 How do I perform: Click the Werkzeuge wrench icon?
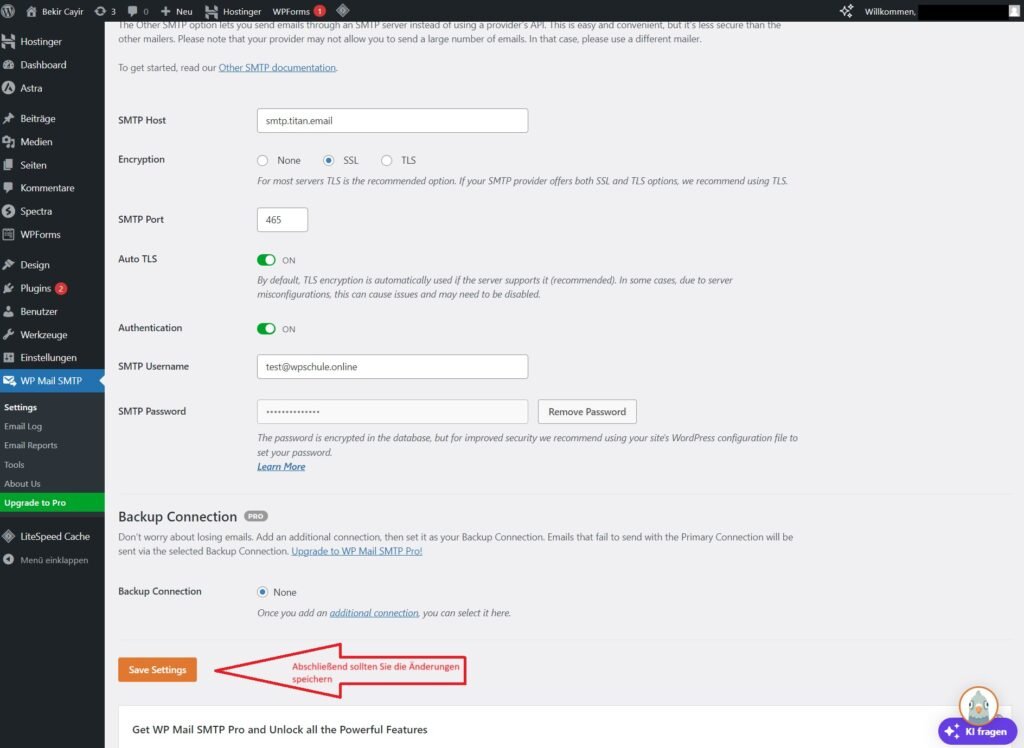[x=8, y=334]
